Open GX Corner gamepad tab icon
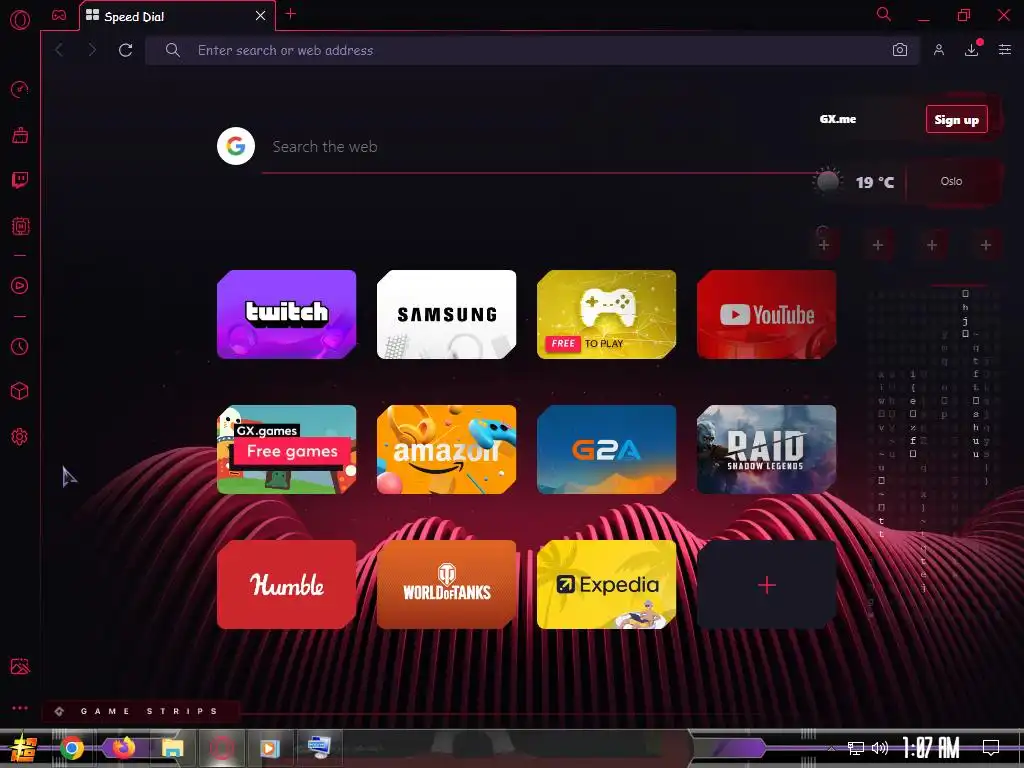1024x768 pixels. point(59,15)
